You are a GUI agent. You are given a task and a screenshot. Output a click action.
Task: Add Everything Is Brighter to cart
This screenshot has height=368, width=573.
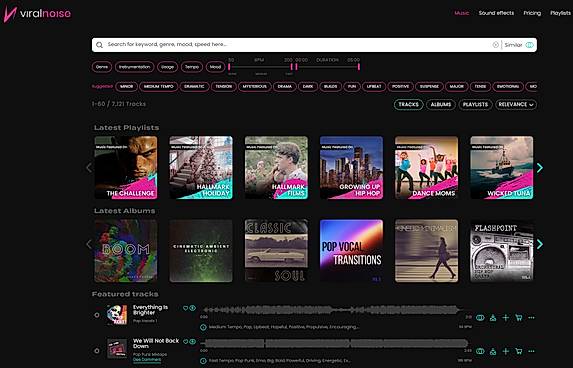519,318
